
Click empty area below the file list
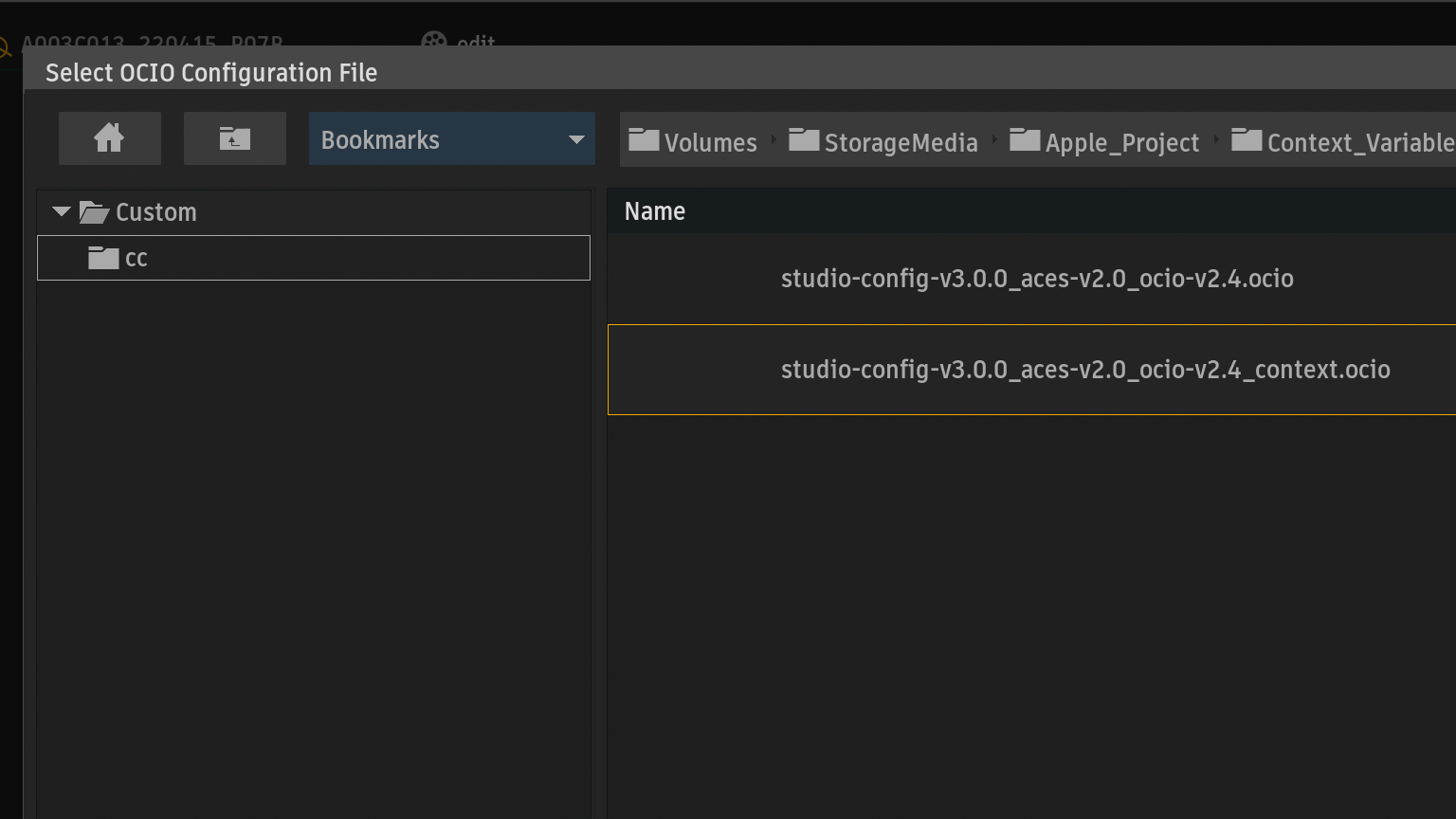coord(1030,616)
